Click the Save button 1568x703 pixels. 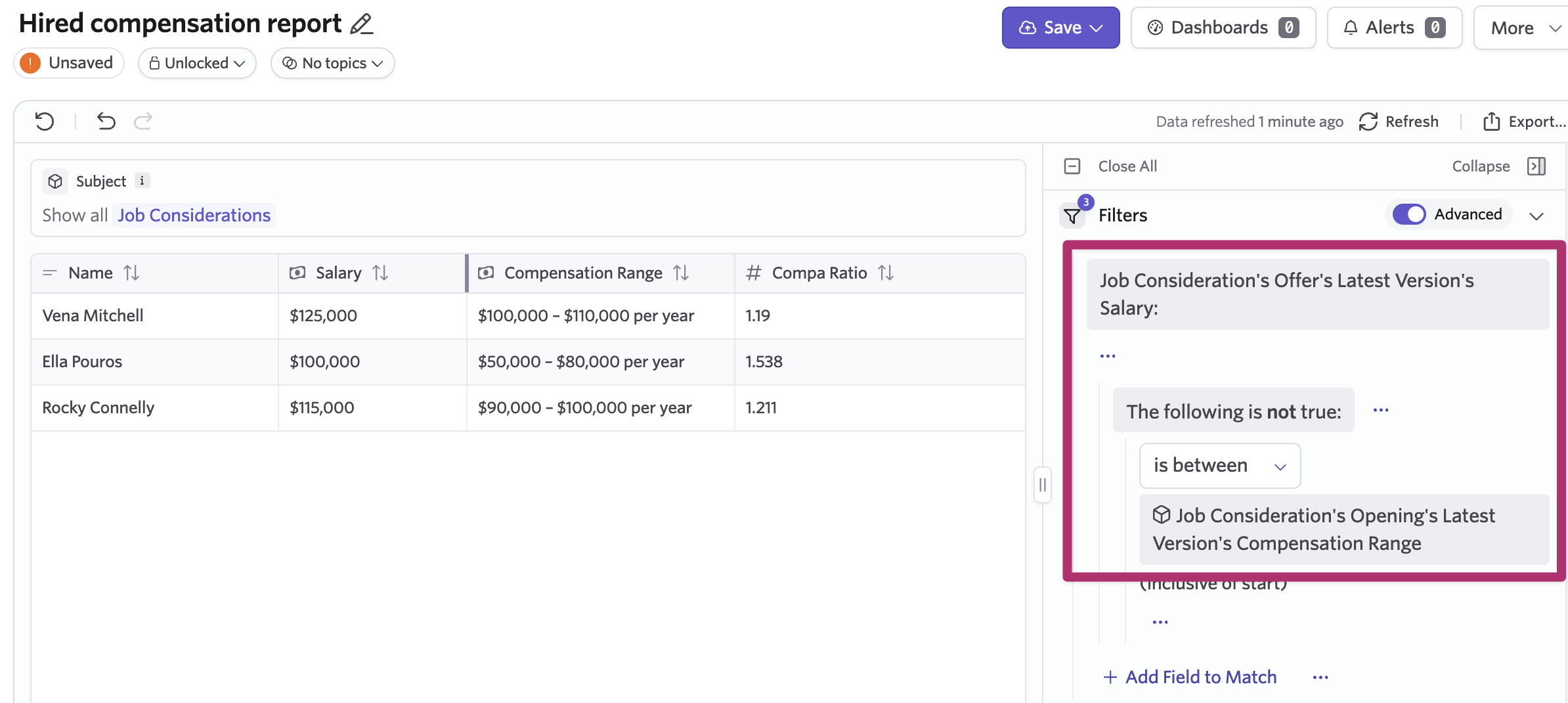1060,28
